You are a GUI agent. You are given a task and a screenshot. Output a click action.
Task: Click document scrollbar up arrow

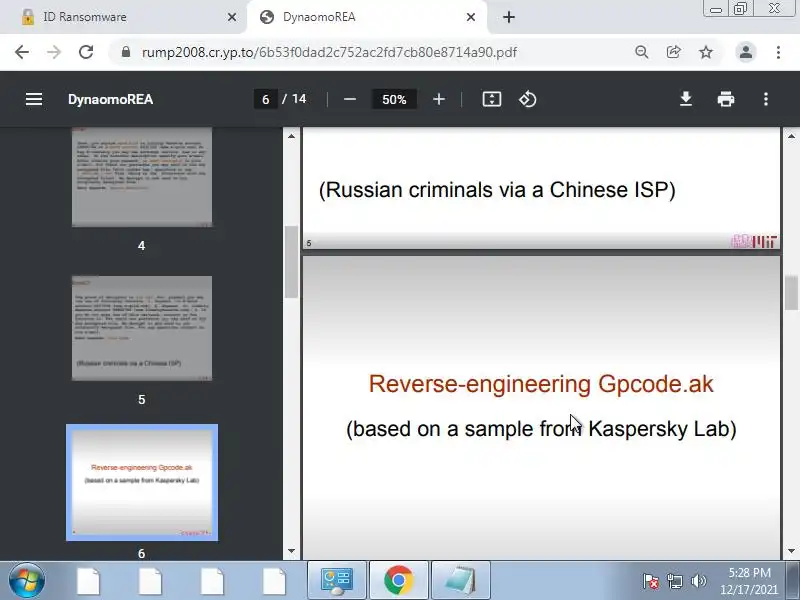(x=791, y=136)
